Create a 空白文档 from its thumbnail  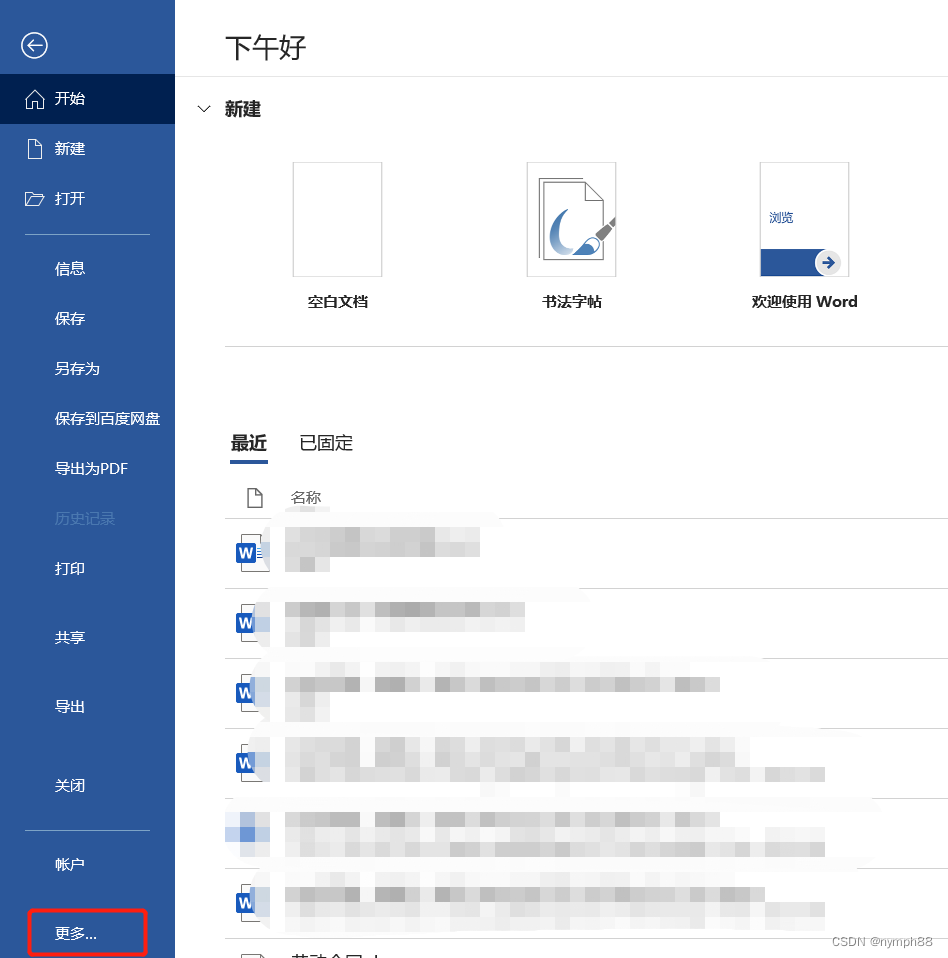pyautogui.click(x=337, y=219)
